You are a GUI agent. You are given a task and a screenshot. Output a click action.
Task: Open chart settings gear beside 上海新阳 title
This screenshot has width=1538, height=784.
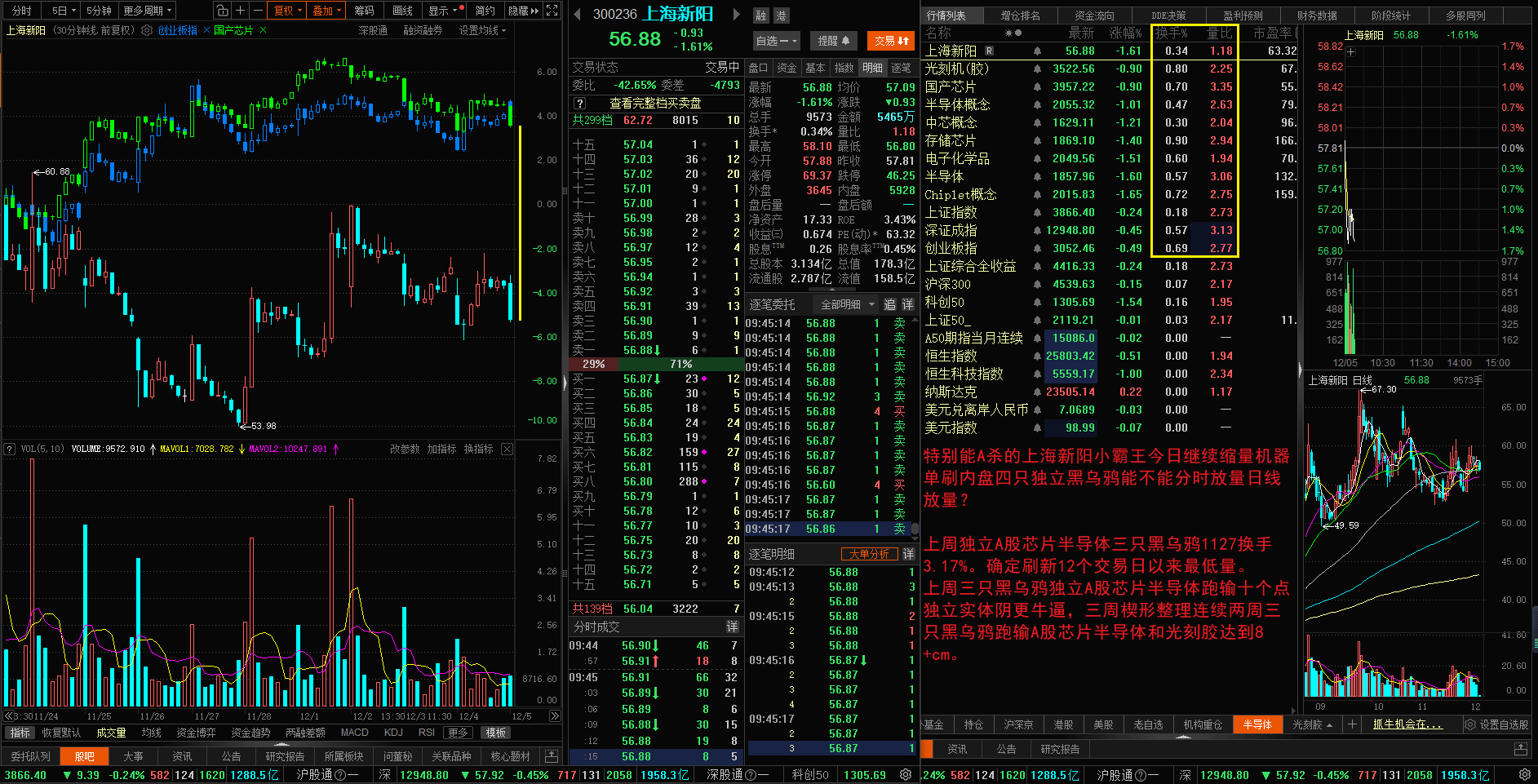point(147,30)
